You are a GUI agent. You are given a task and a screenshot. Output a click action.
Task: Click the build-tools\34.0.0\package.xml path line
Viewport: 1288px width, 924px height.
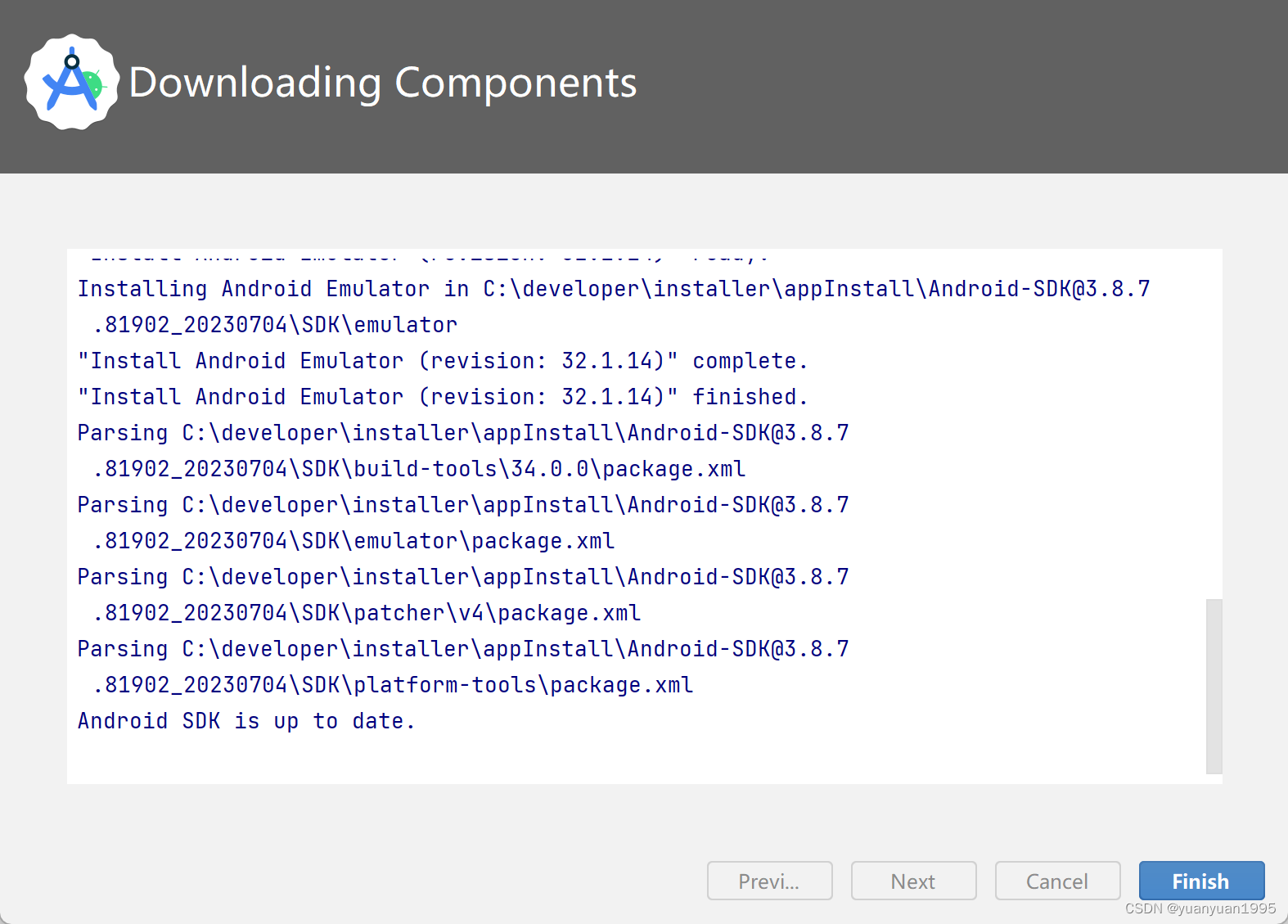[x=419, y=469]
